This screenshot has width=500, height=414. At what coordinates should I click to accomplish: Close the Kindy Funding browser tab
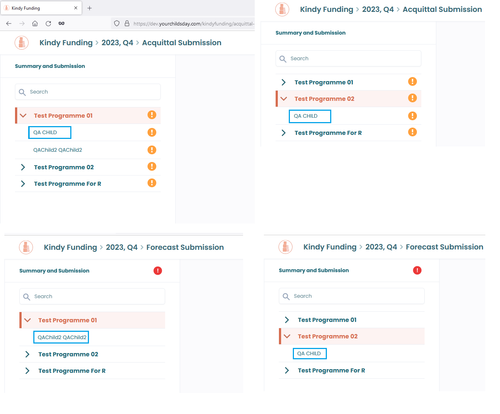(x=76, y=8)
